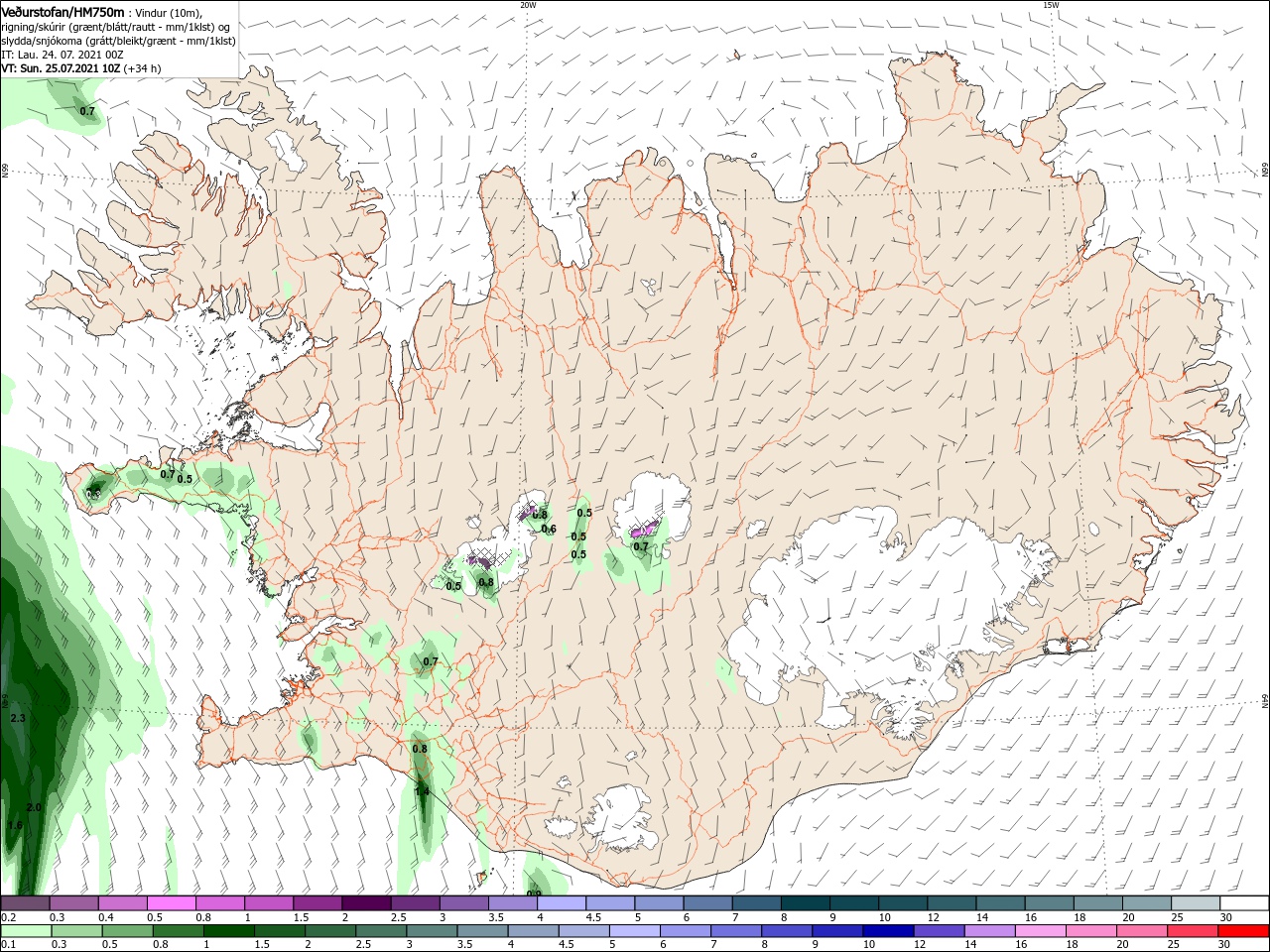Click the 0.1 label under the rain legend
The height and width of the screenshot is (952, 1270).
click(8, 945)
